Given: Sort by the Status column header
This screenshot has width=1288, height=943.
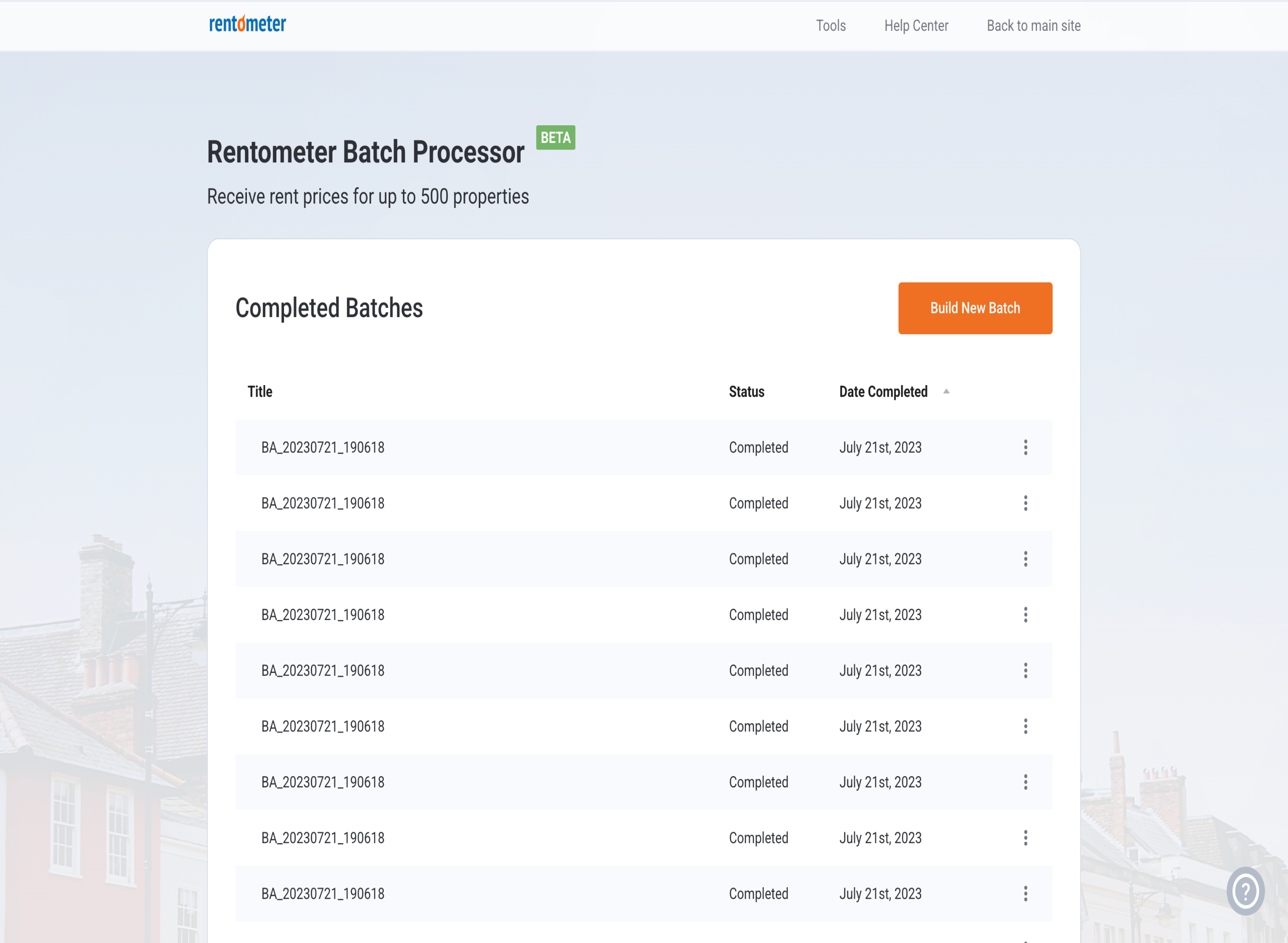Looking at the screenshot, I should (746, 391).
